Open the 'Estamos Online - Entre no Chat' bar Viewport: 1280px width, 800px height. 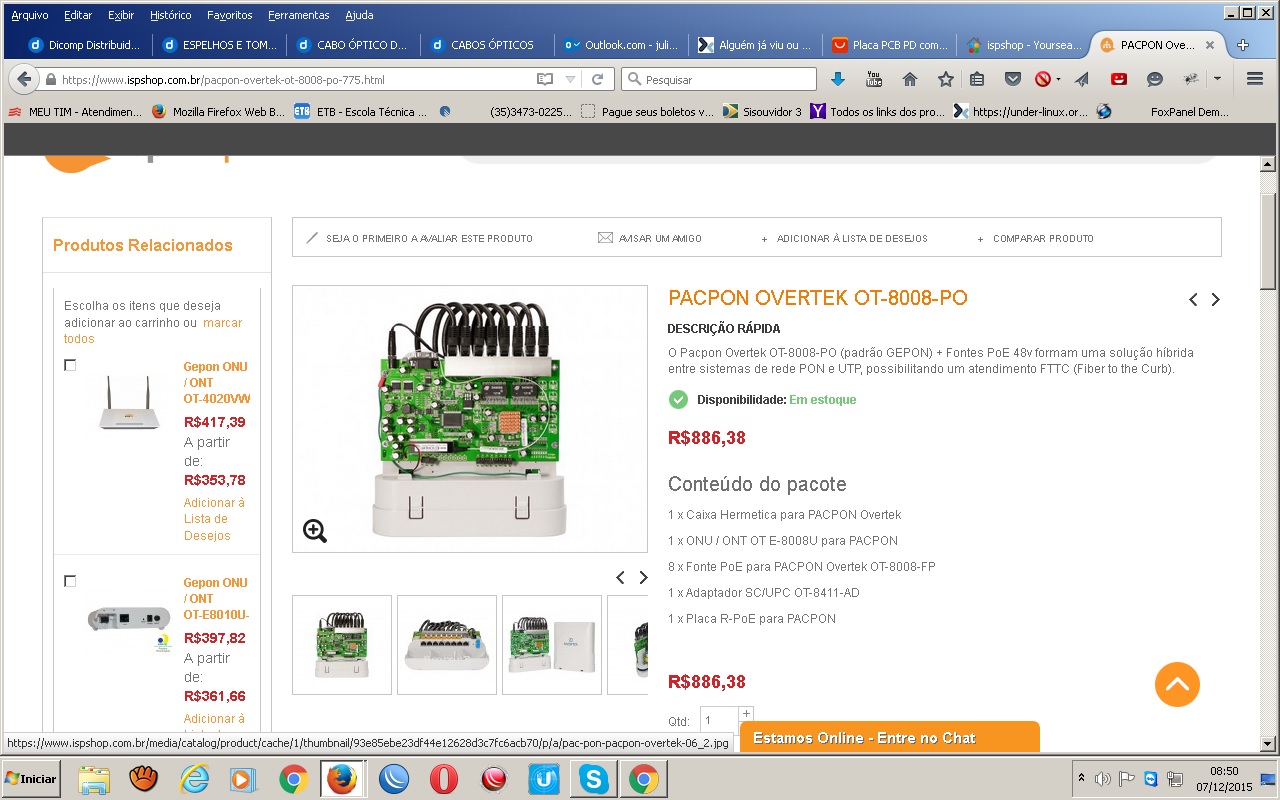point(889,738)
